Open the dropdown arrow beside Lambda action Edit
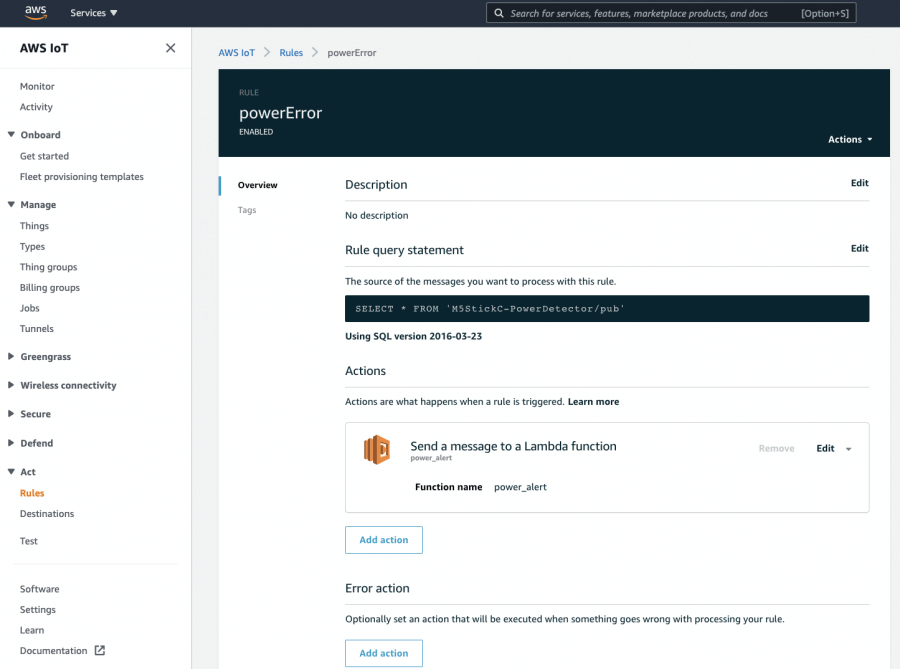The image size is (900, 669). pyautogui.click(x=848, y=449)
